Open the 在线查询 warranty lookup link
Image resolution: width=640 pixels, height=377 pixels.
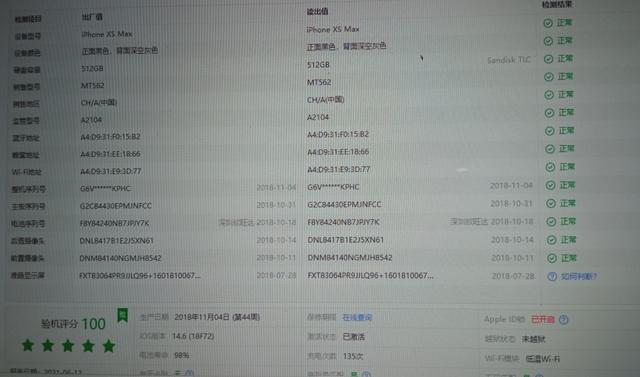(x=357, y=317)
